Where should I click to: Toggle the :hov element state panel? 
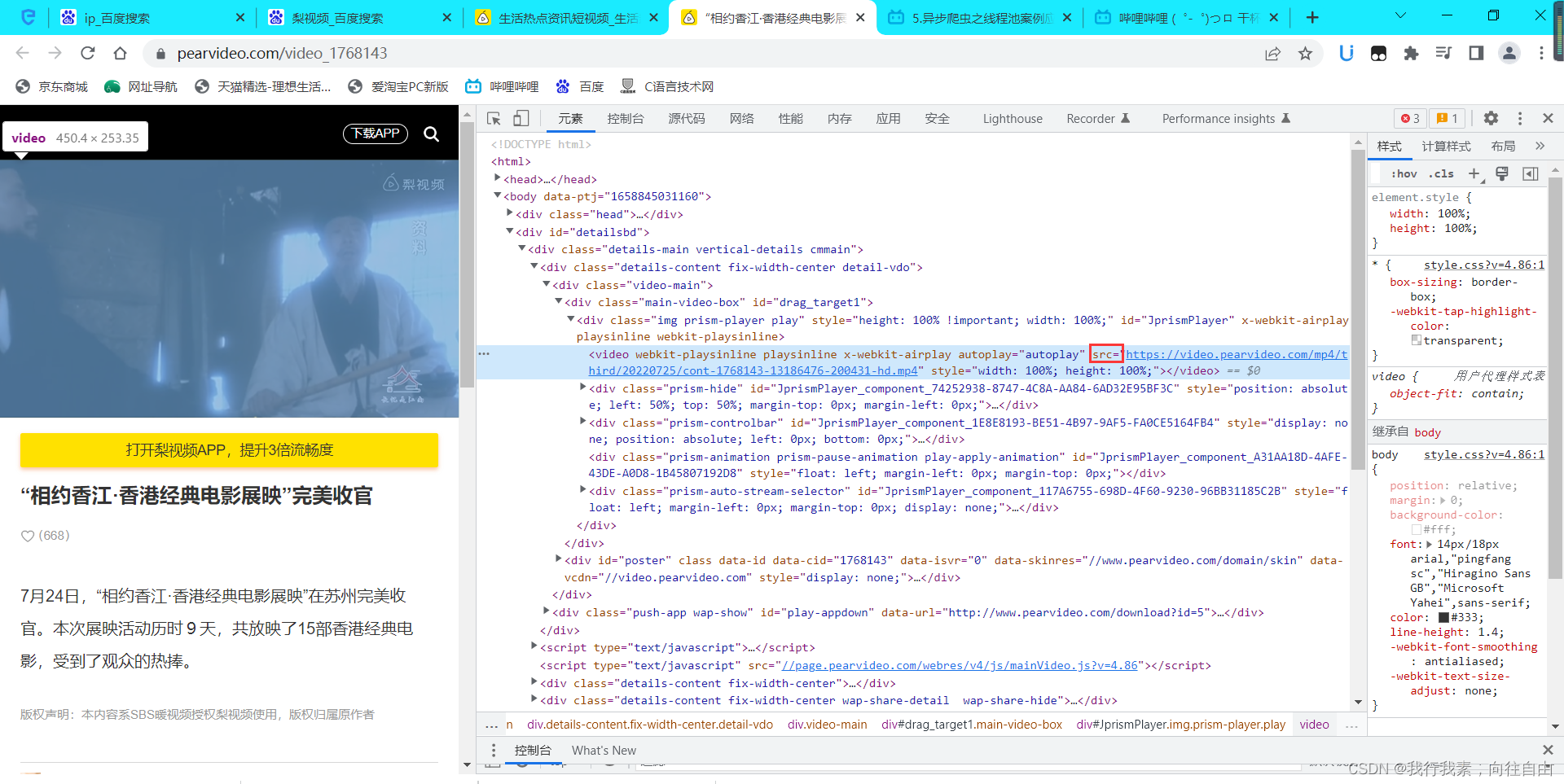tap(1404, 173)
